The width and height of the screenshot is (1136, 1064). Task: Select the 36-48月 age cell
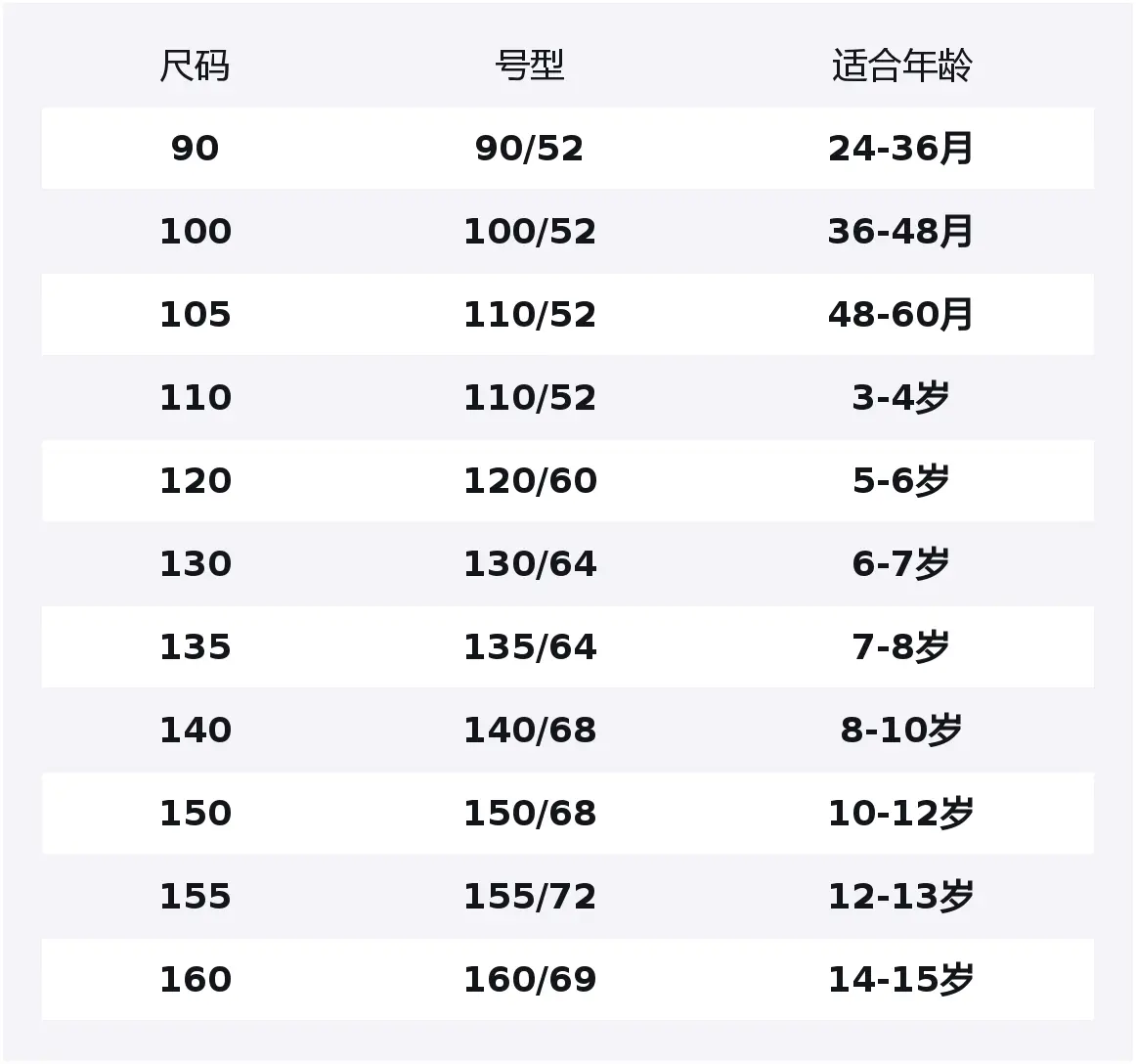(900, 232)
